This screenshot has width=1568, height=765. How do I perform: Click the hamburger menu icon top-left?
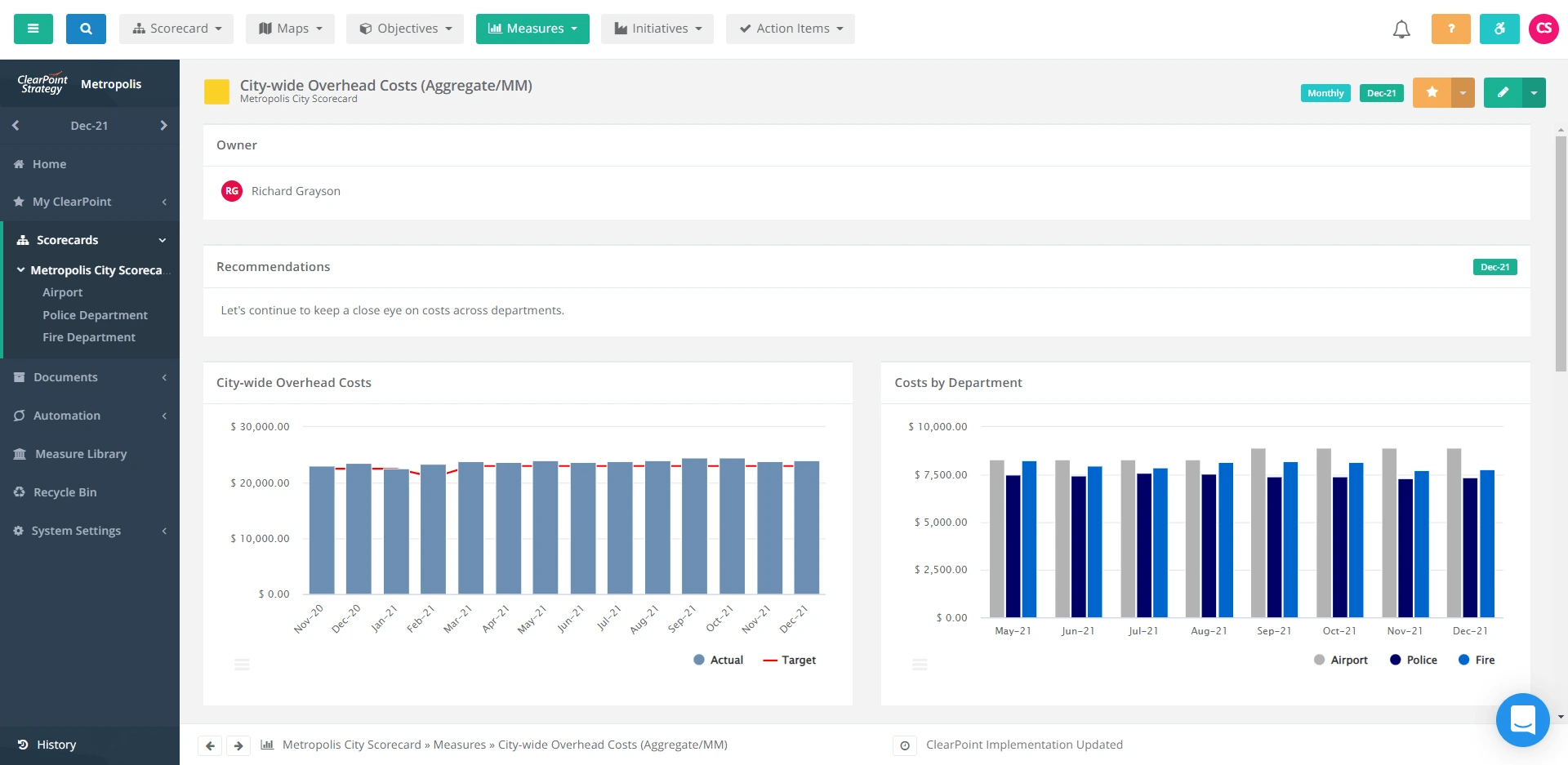(33, 28)
